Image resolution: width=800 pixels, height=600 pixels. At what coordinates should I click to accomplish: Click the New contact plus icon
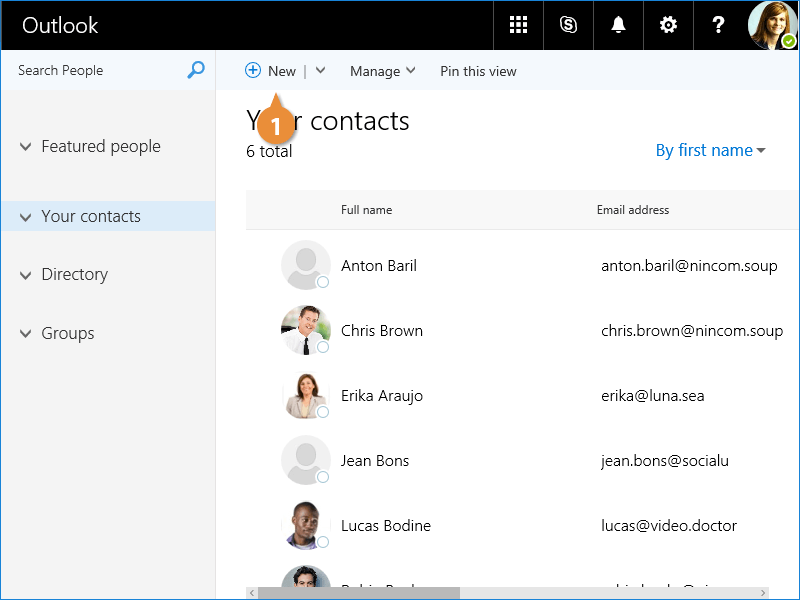pos(253,71)
